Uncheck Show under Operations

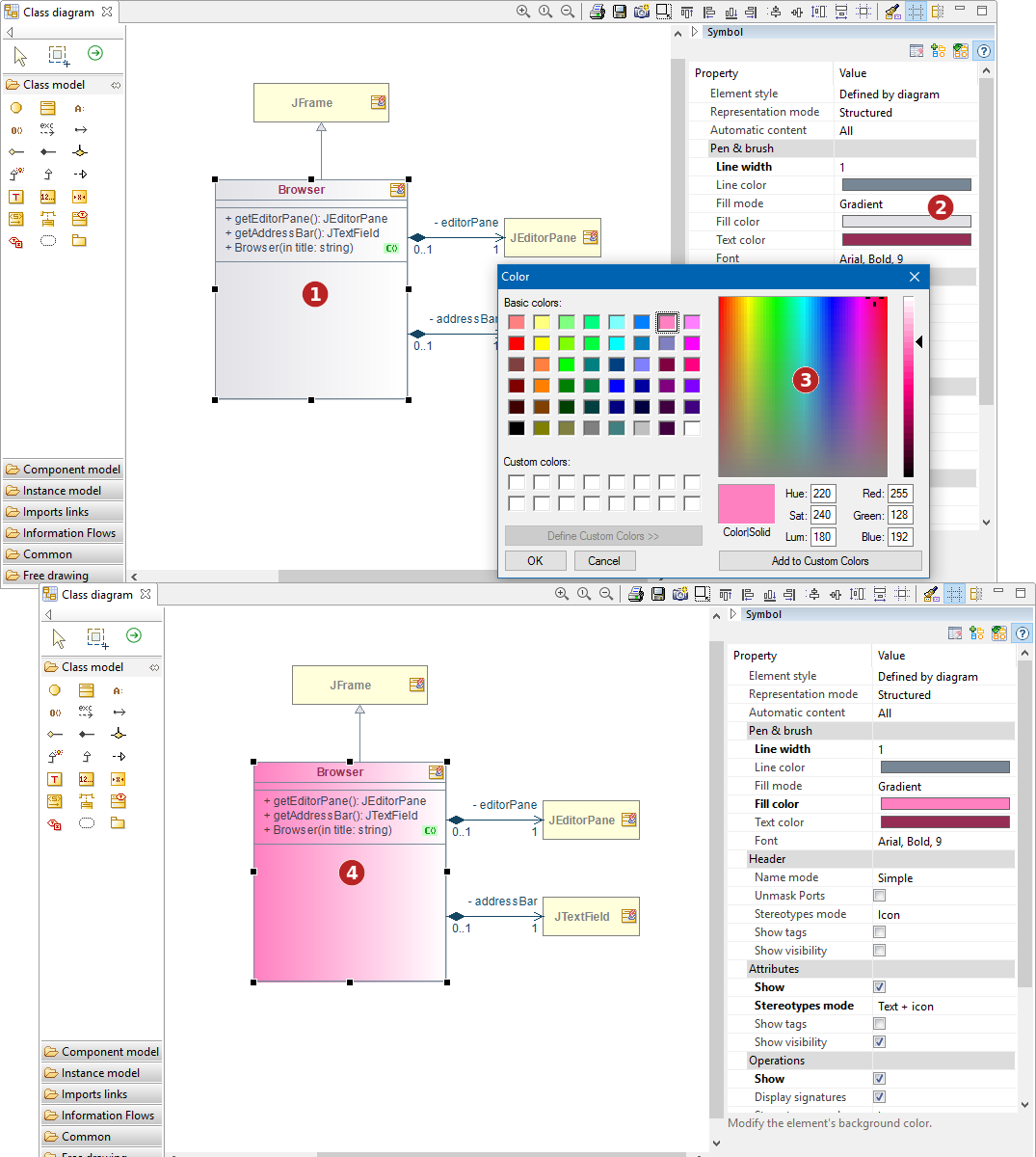pyautogui.click(x=879, y=1079)
